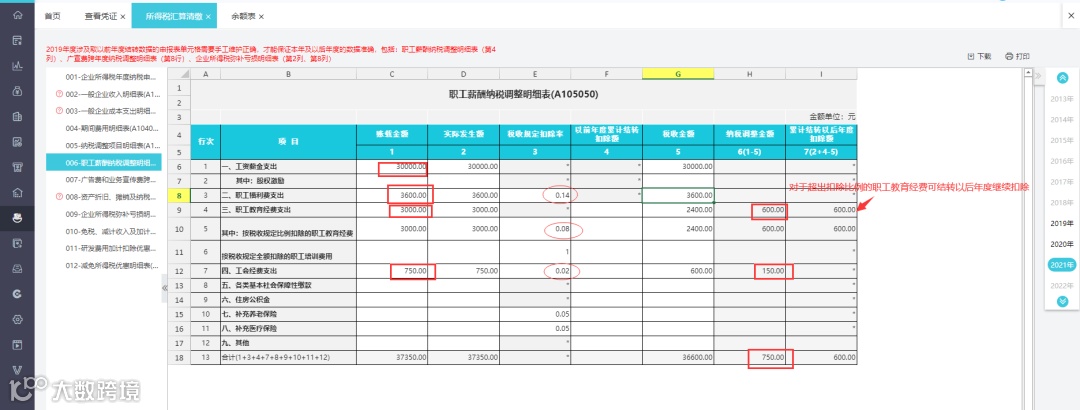This screenshot has width=1080, height=410.
Task: Click the total 税收金额 36600.00 cell
Action: [x=678, y=358]
